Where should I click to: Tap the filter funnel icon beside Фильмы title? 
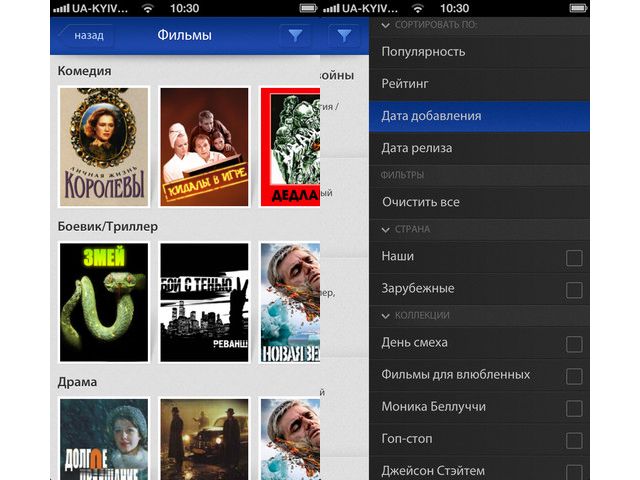[x=295, y=36]
